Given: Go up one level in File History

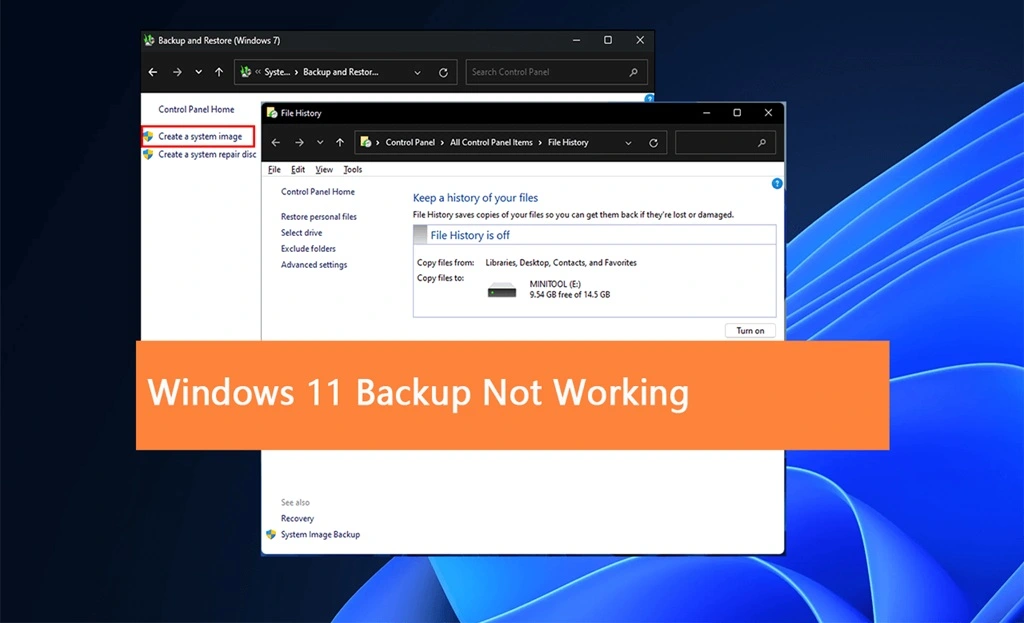Looking at the screenshot, I should point(340,142).
